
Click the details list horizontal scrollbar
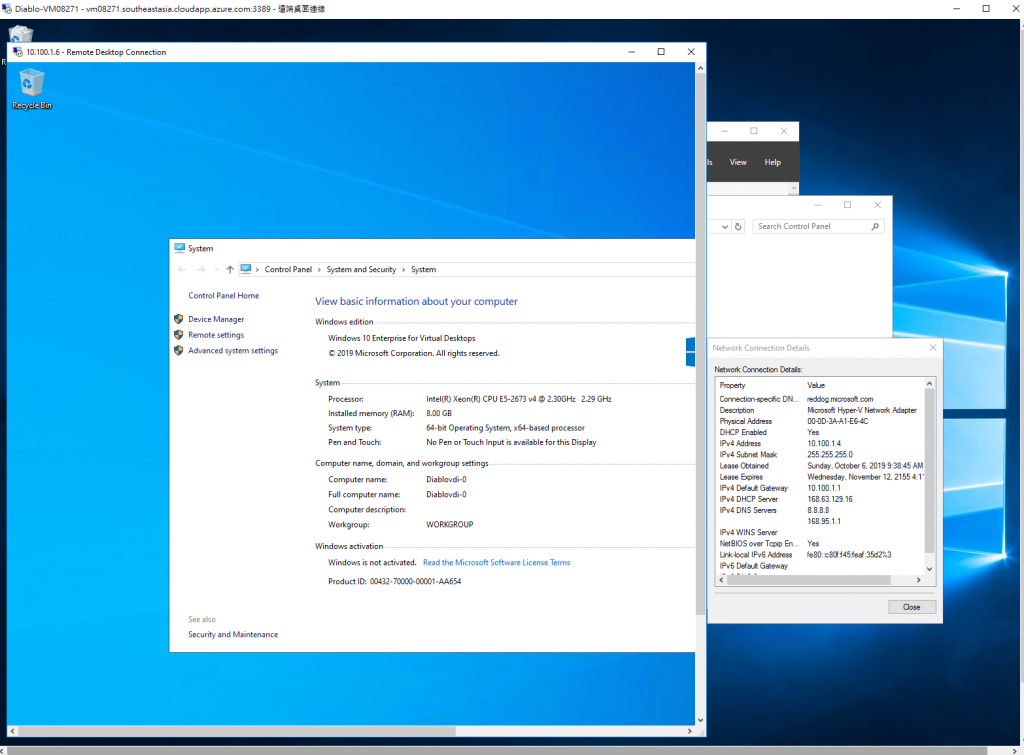[x=808, y=580]
